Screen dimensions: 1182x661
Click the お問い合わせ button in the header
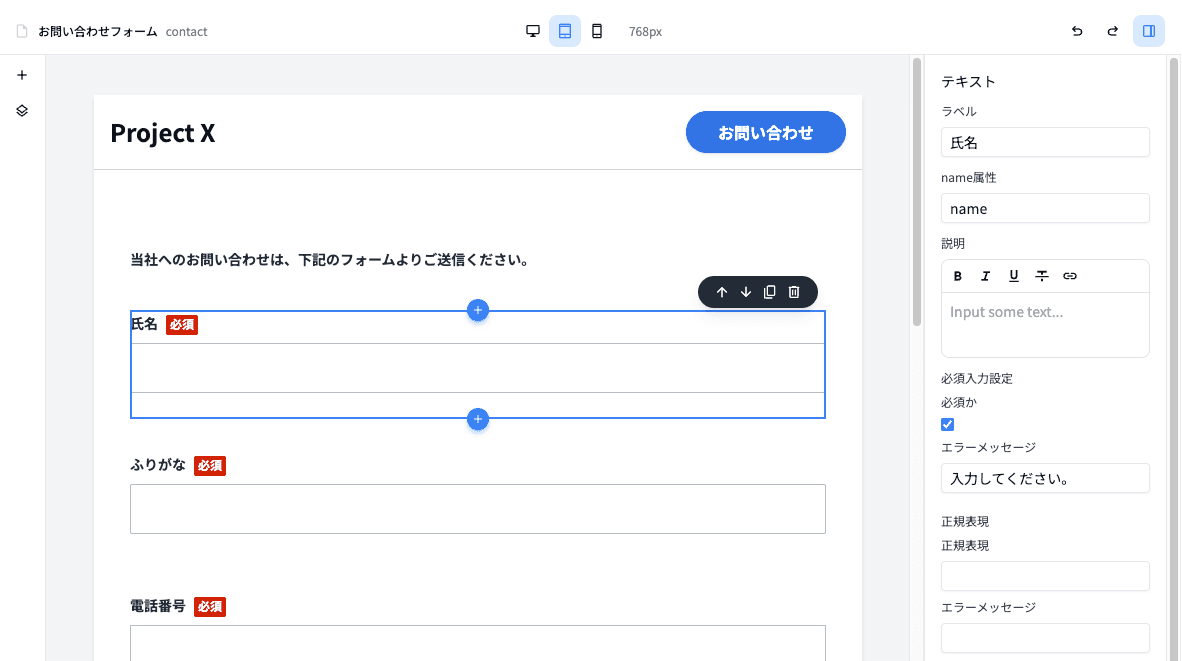766,131
